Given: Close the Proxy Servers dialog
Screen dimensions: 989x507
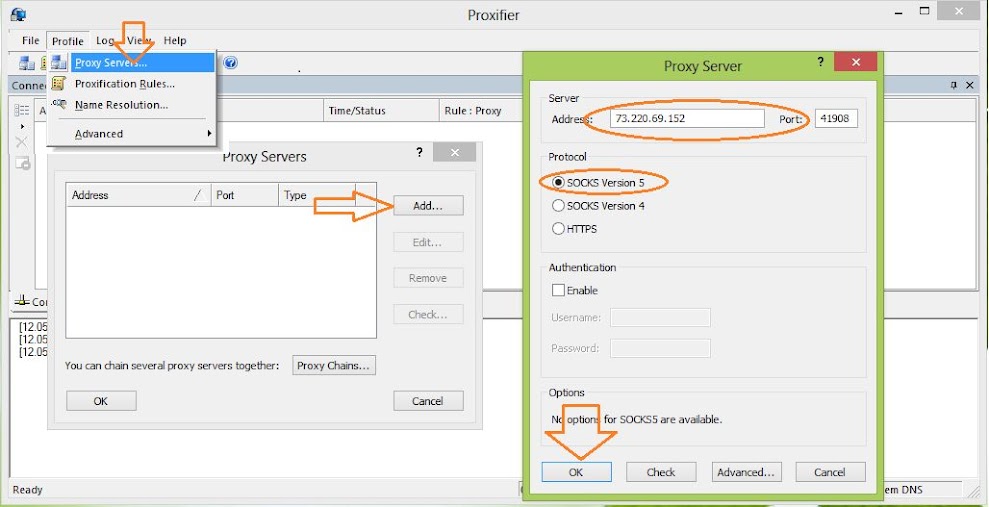Looking at the screenshot, I should [x=454, y=153].
